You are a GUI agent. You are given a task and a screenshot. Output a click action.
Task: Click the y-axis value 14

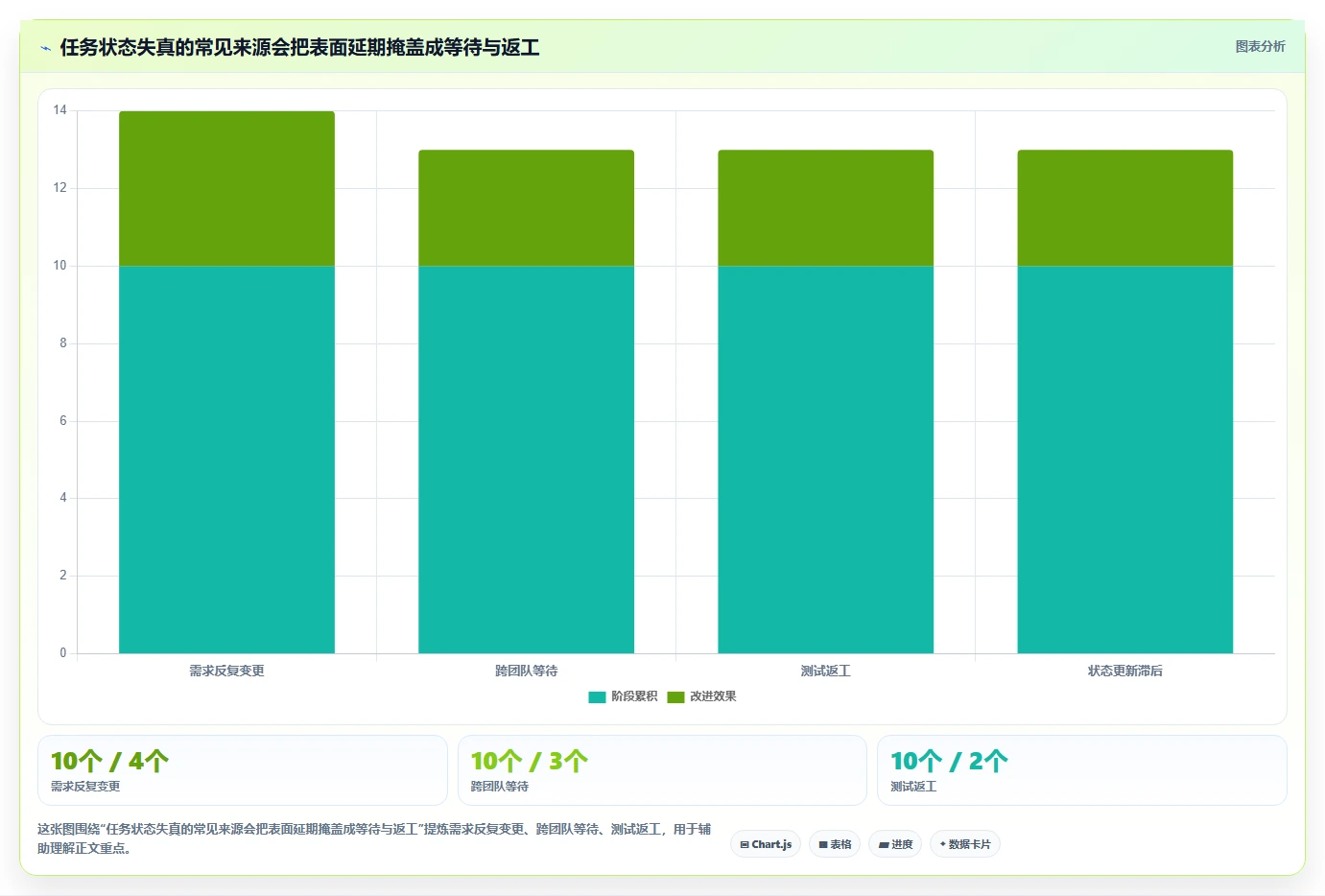(x=59, y=110)
